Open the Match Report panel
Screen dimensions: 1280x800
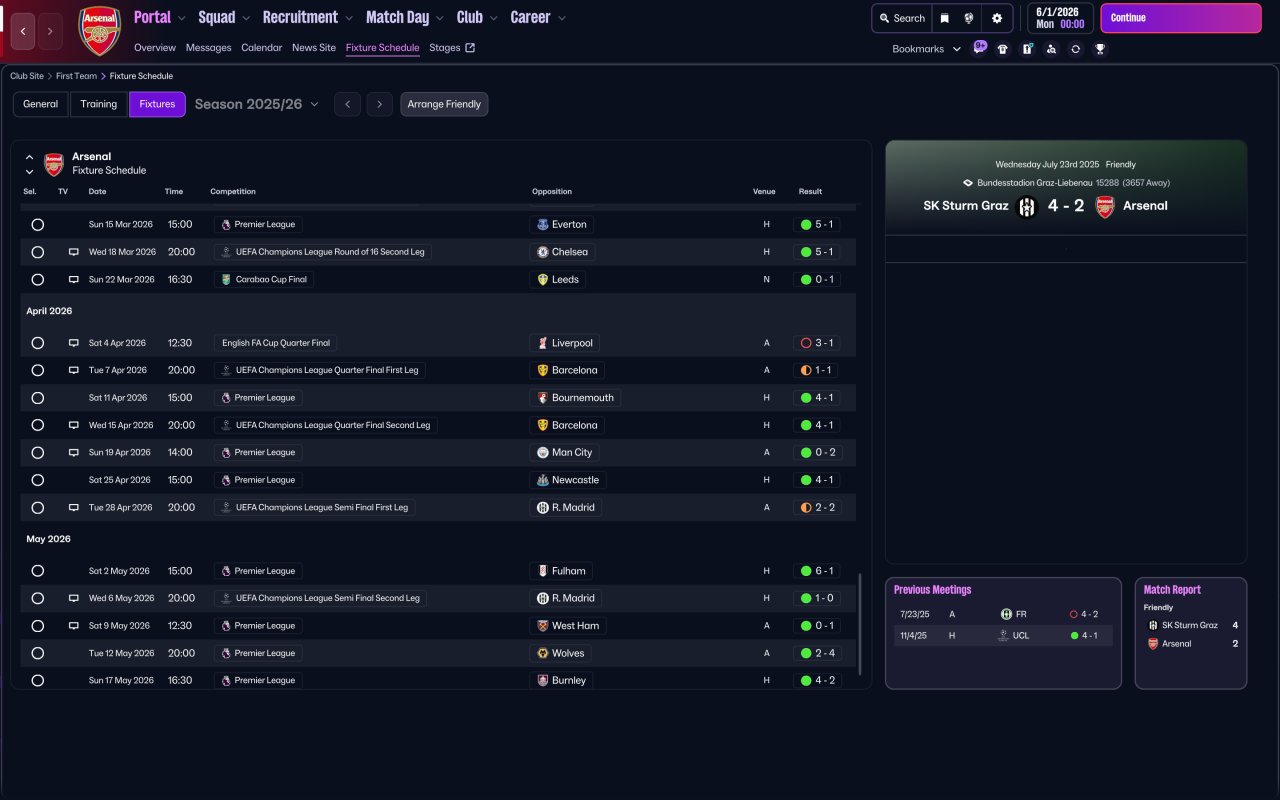coord(1191,633)
